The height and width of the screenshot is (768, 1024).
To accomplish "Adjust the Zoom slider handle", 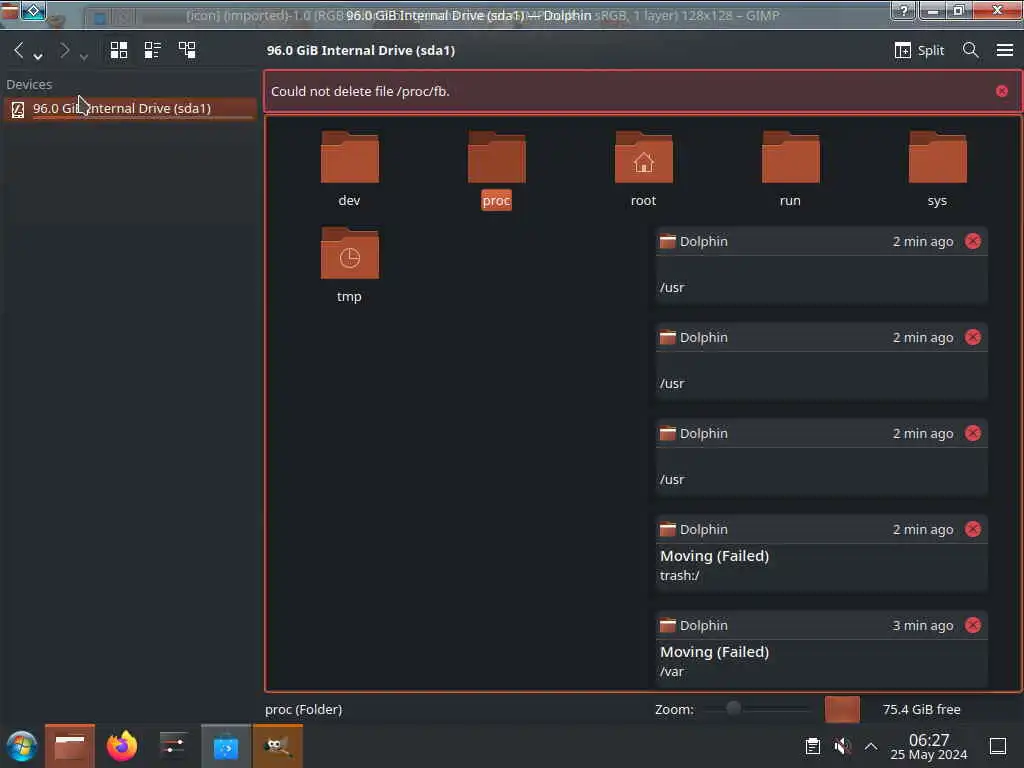I will [x=733, y=708].
